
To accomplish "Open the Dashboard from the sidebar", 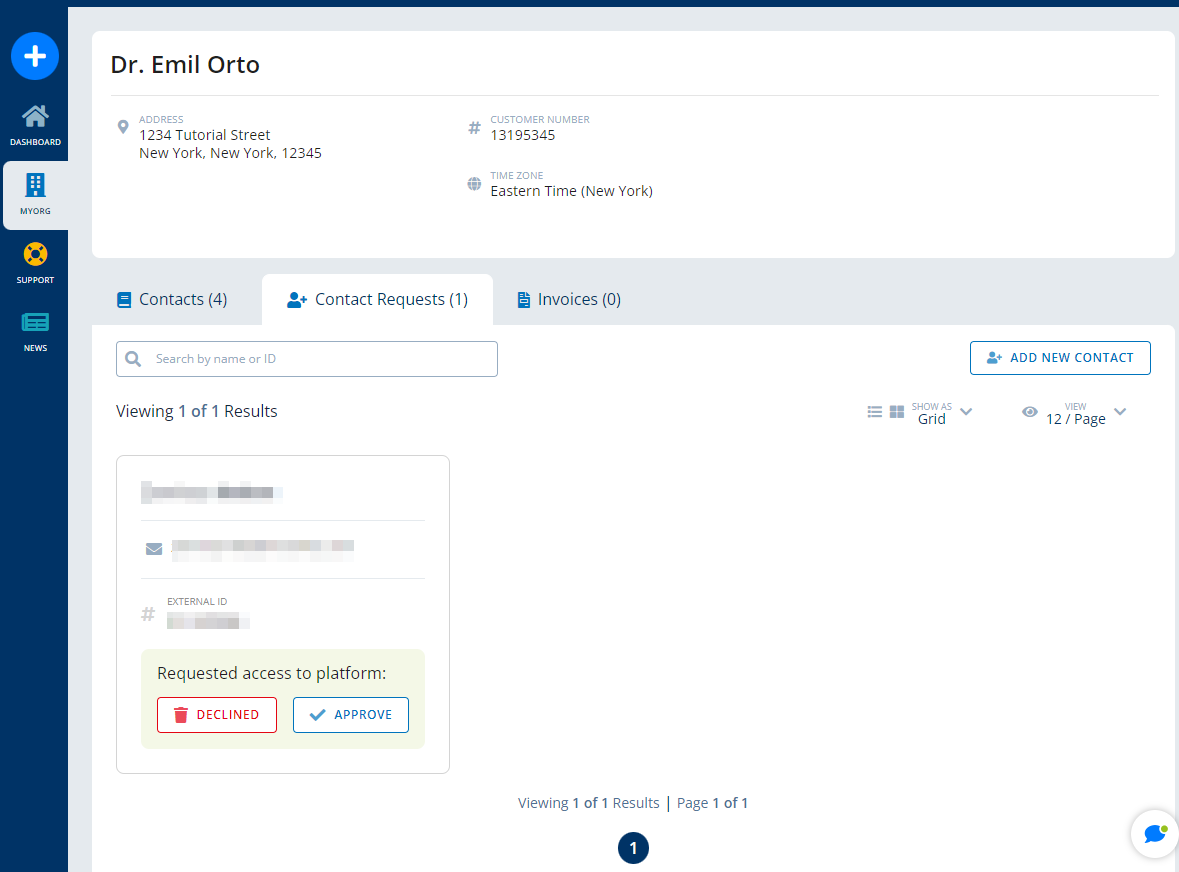I will (x=35, y=124).
